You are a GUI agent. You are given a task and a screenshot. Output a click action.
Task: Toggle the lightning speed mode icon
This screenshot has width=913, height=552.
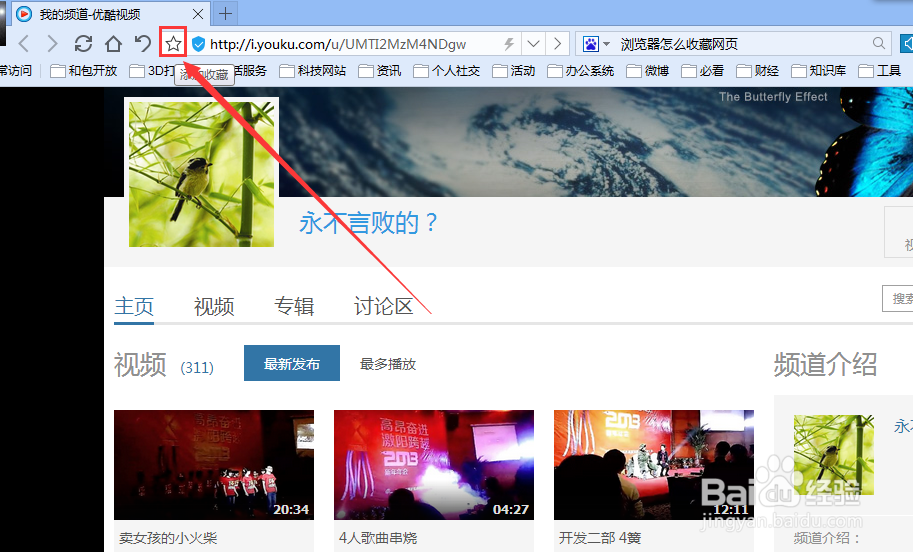pos(509,44)
